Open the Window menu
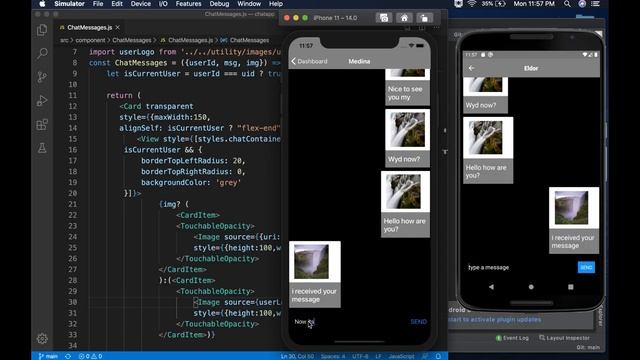 tap(249, 4)
